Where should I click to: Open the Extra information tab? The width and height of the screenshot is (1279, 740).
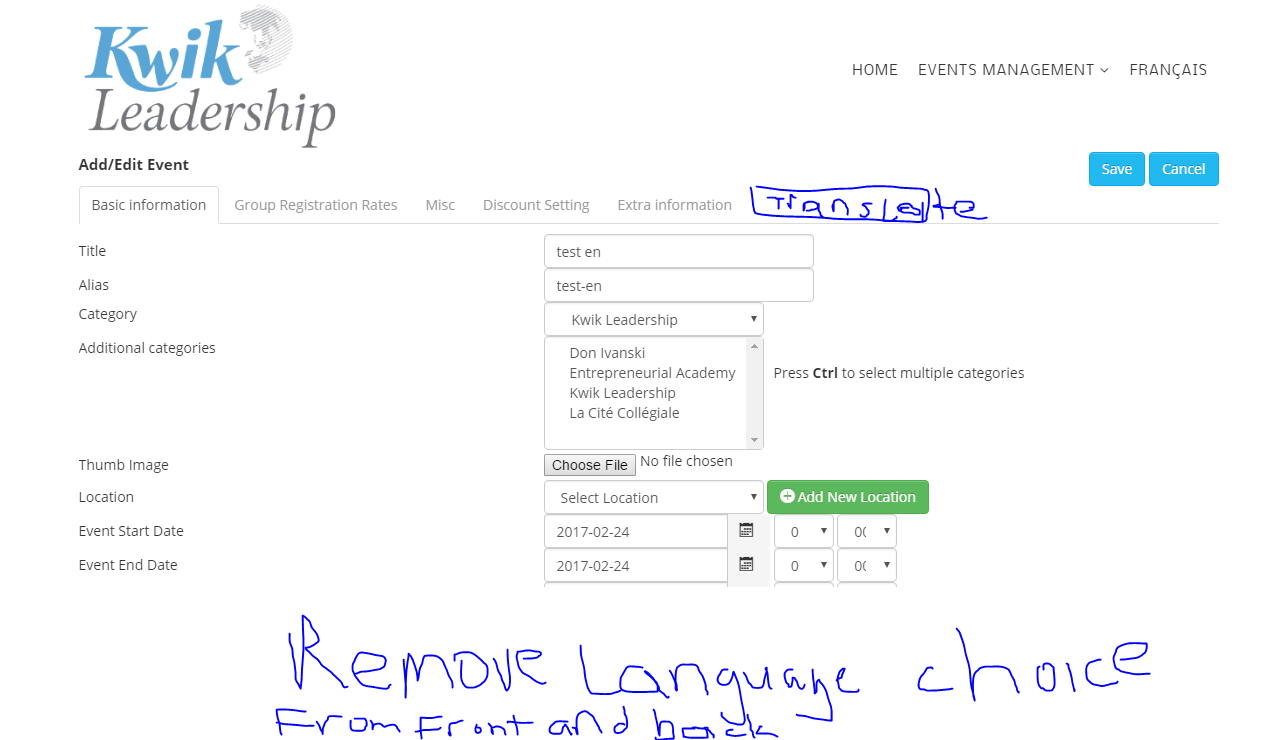click(674, 205)
